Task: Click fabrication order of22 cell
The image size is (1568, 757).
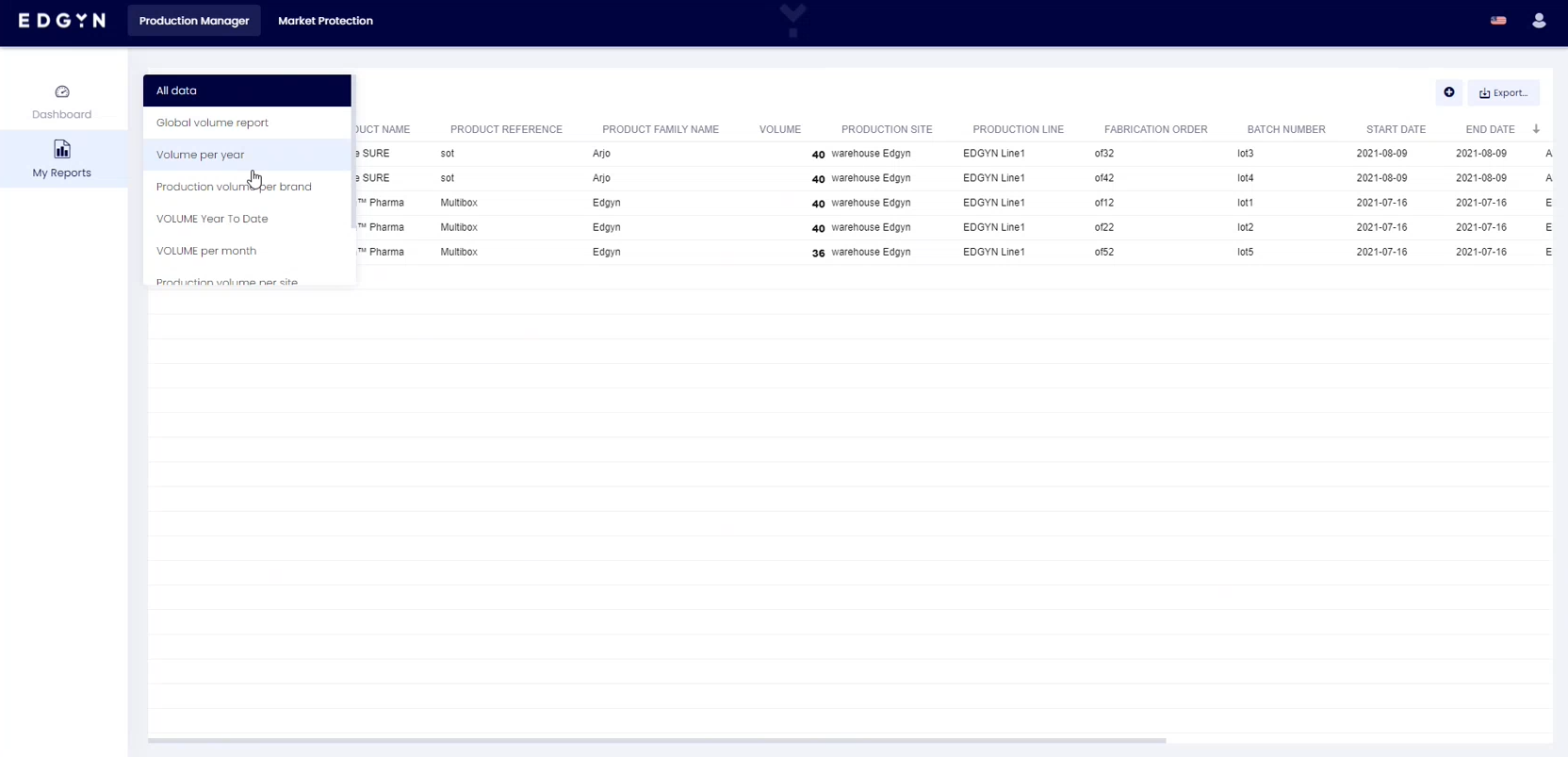Action: (1103, 227)
